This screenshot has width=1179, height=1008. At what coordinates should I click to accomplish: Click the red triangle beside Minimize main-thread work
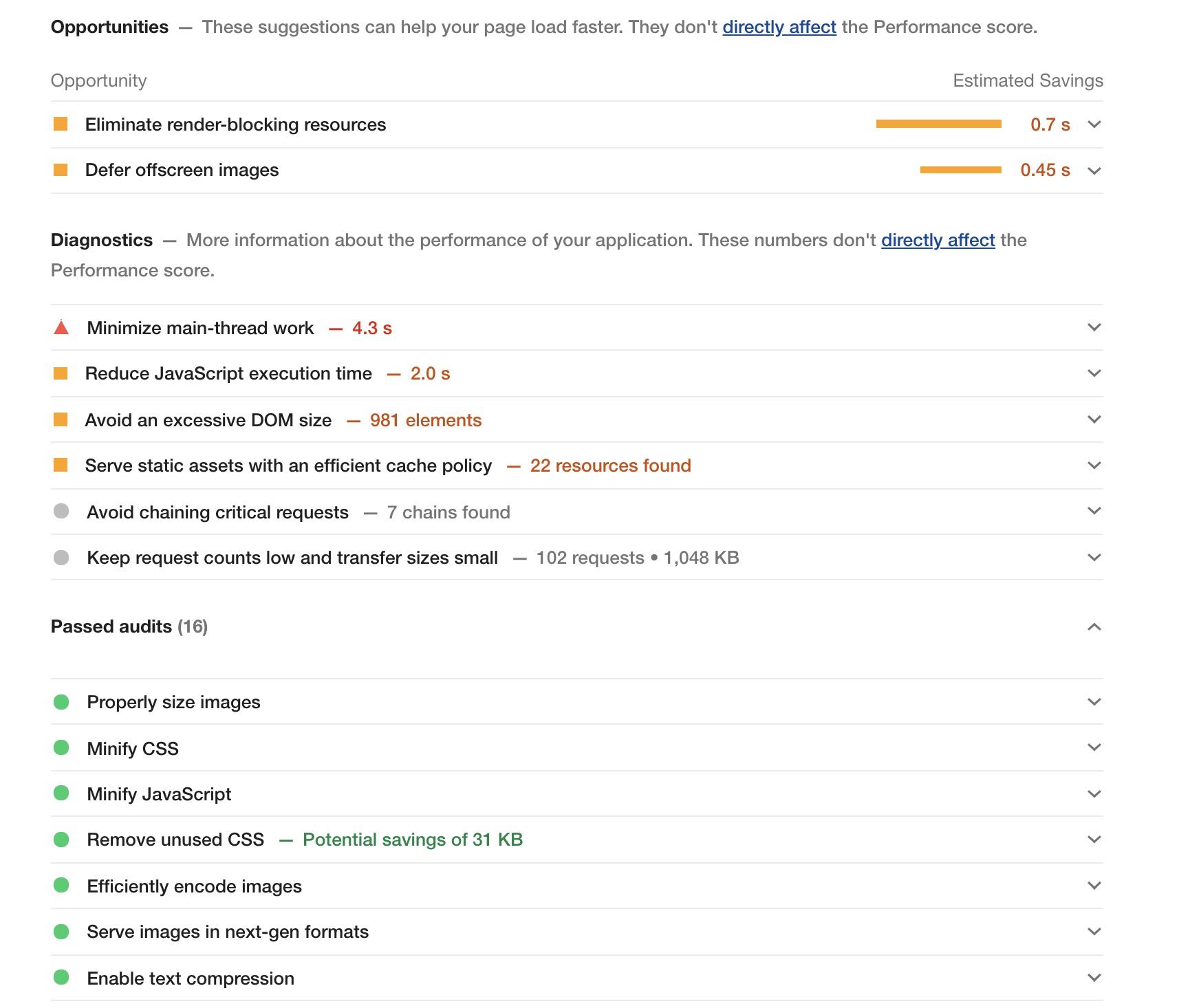tap(61, 328)
